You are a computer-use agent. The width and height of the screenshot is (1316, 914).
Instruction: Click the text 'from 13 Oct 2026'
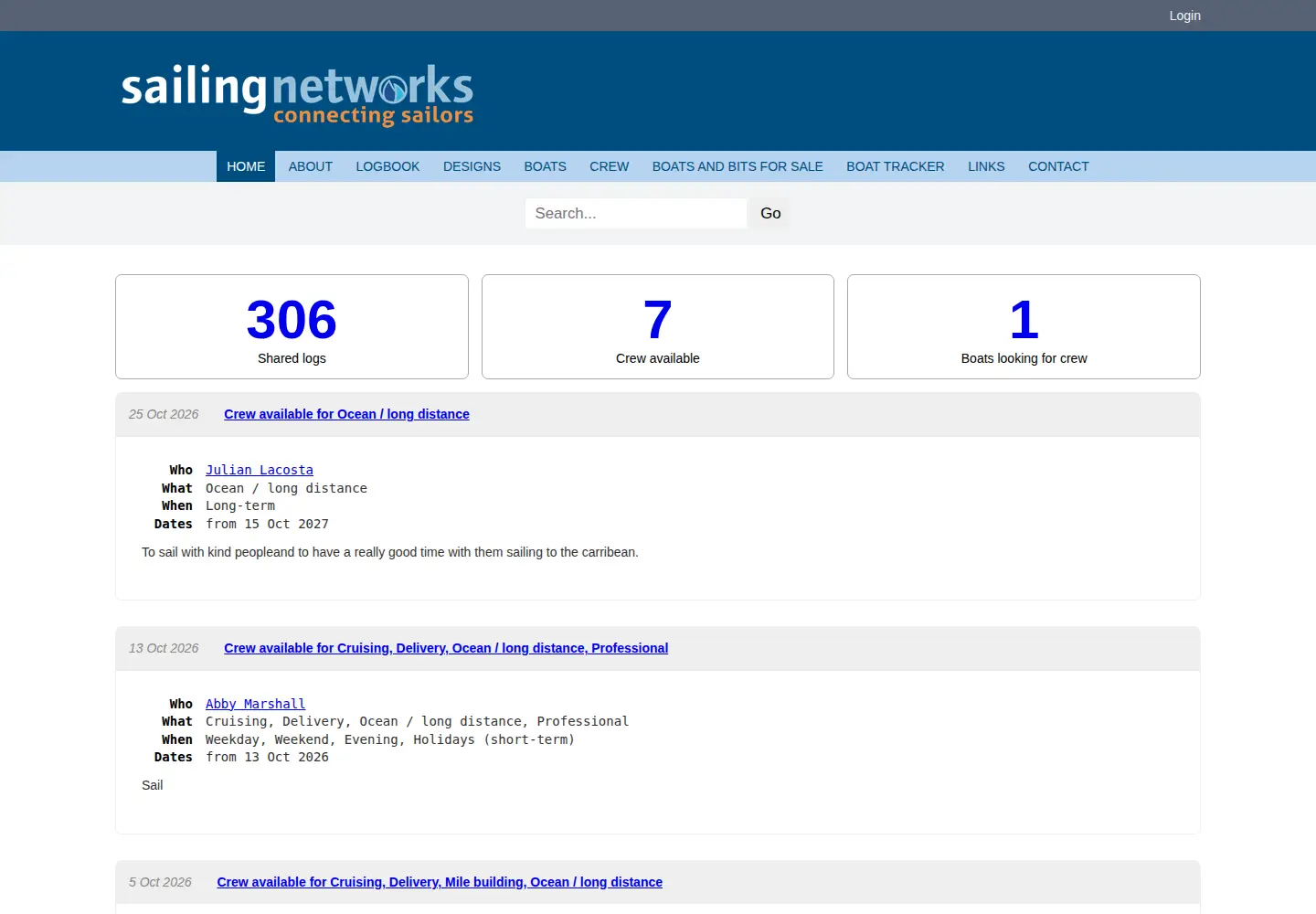[267, 757]
